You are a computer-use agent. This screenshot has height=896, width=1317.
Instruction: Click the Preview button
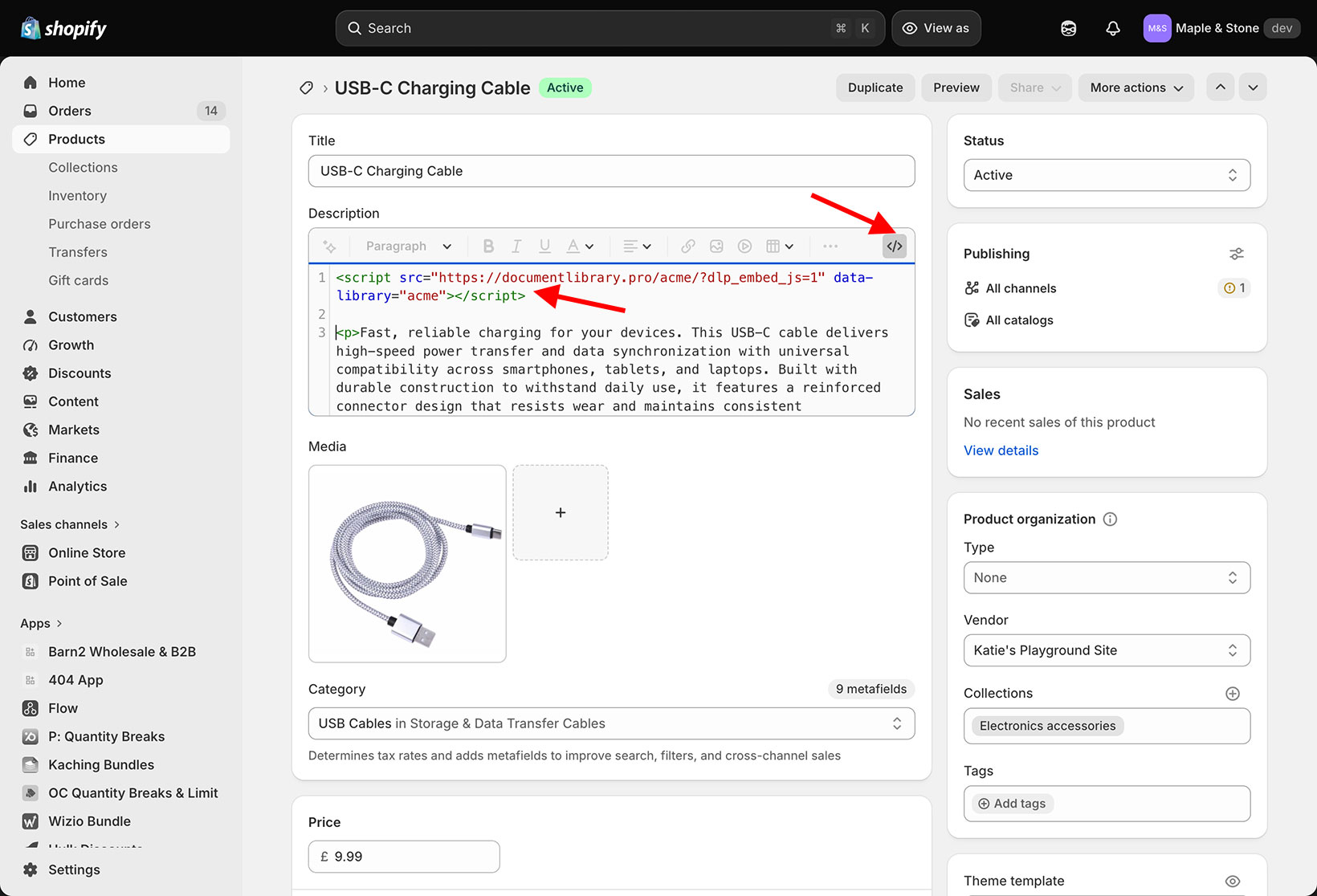[956, 88]
